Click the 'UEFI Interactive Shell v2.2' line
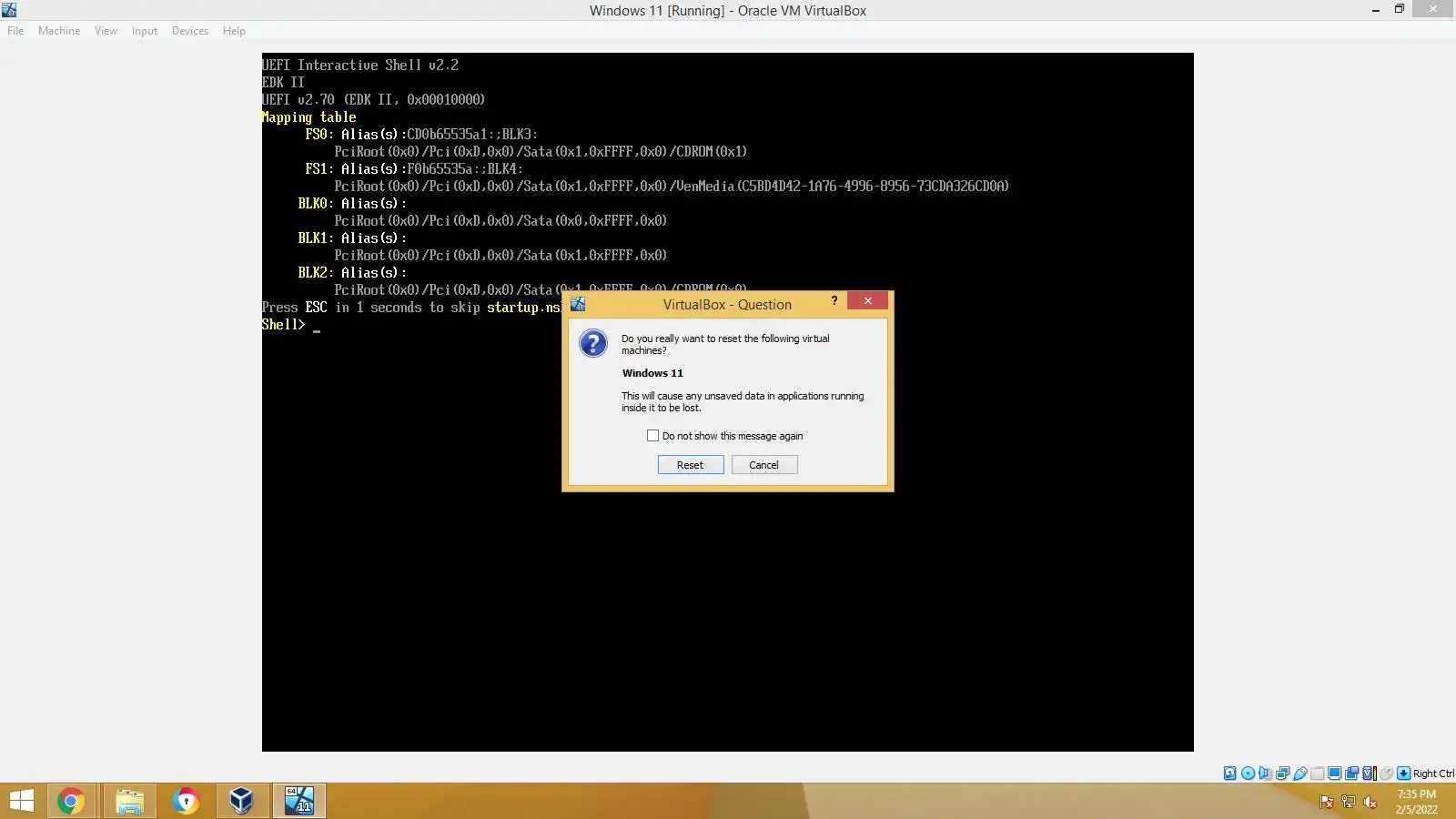The image size is (1456, 819). [x=360, y=66]
